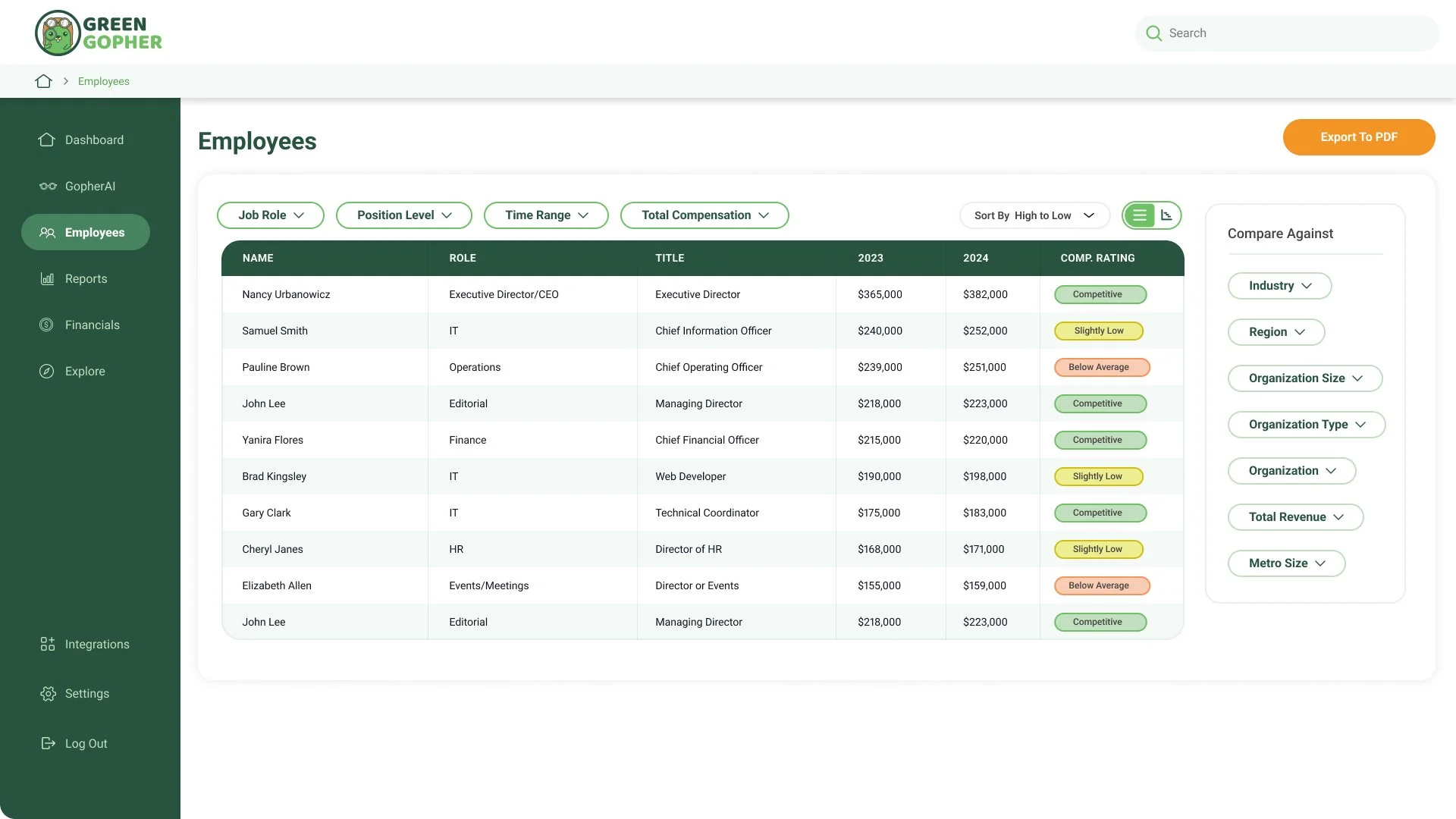Viewport: 1456px width, 819px height.
Task: Click the Integrations grid icon
Action: pyautogui.click(x=48, y=644)
